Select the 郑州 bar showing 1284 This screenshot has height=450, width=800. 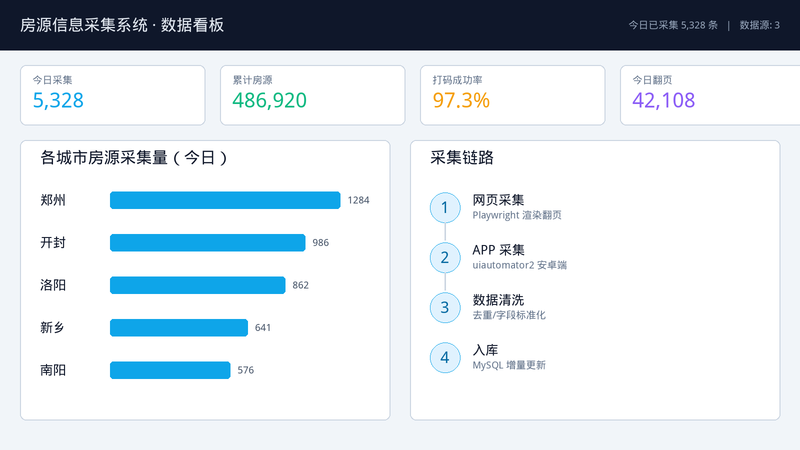(x=225, y=200)
